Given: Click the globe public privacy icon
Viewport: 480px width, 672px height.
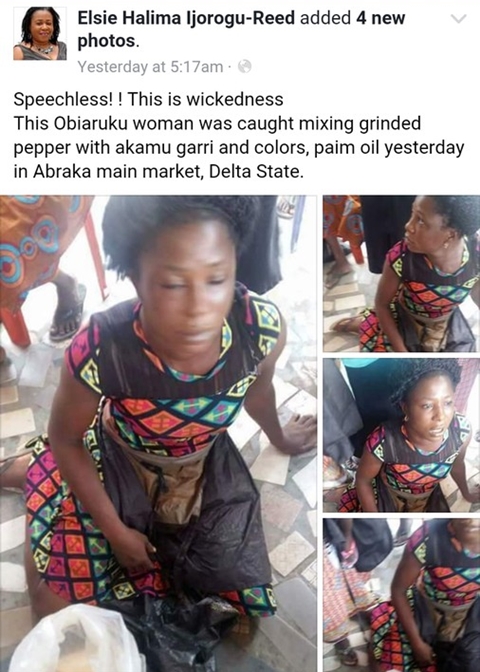Looking at the screenshot, I should 244,66.
